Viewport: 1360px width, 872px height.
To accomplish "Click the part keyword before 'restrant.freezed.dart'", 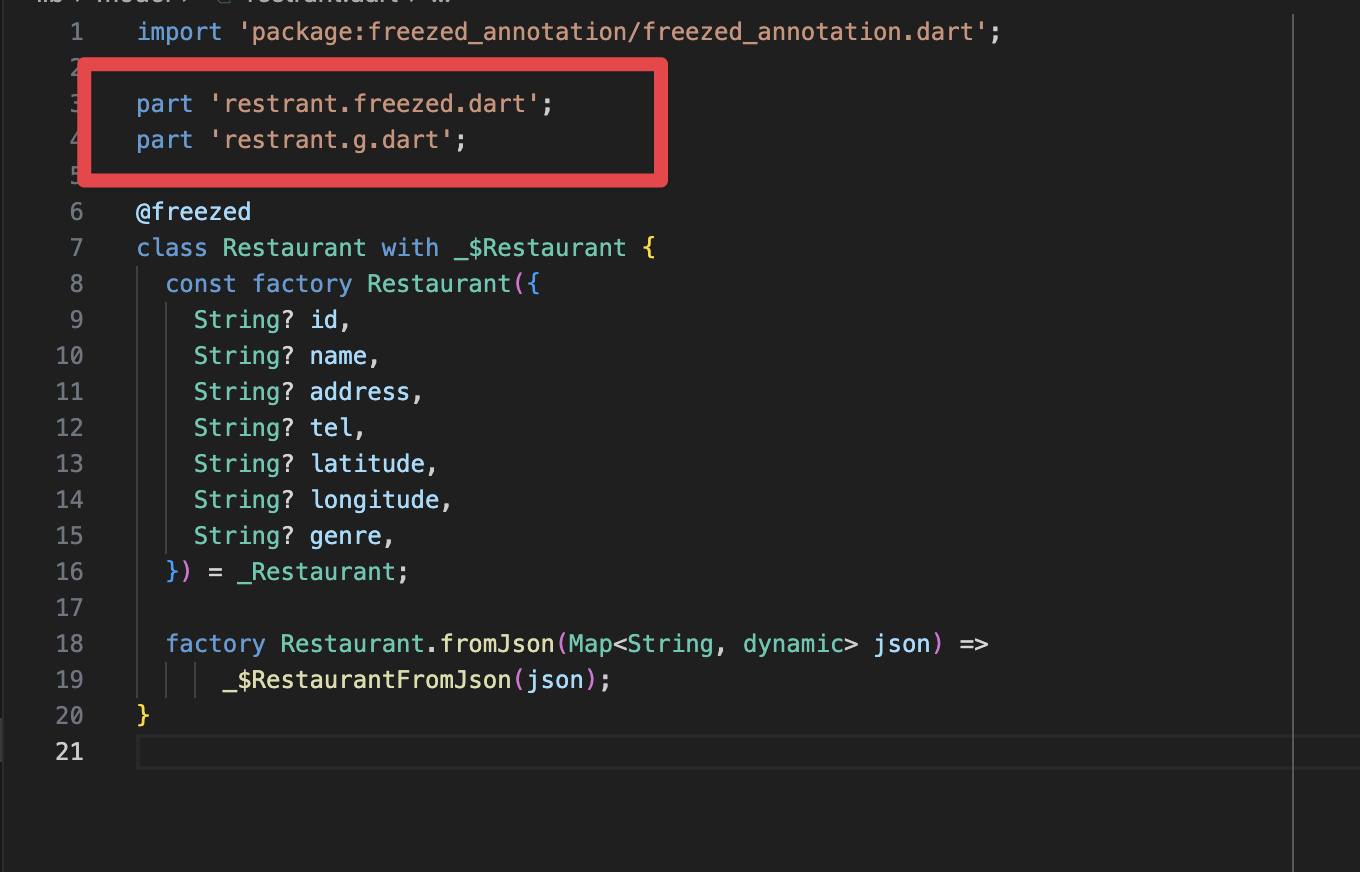I will [165, 104].
